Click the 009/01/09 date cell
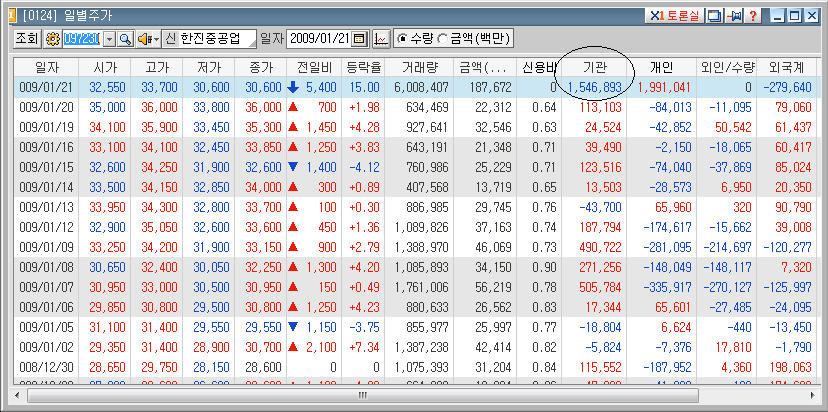Screen dimensions: 828x412 click(x=46, y=248)
